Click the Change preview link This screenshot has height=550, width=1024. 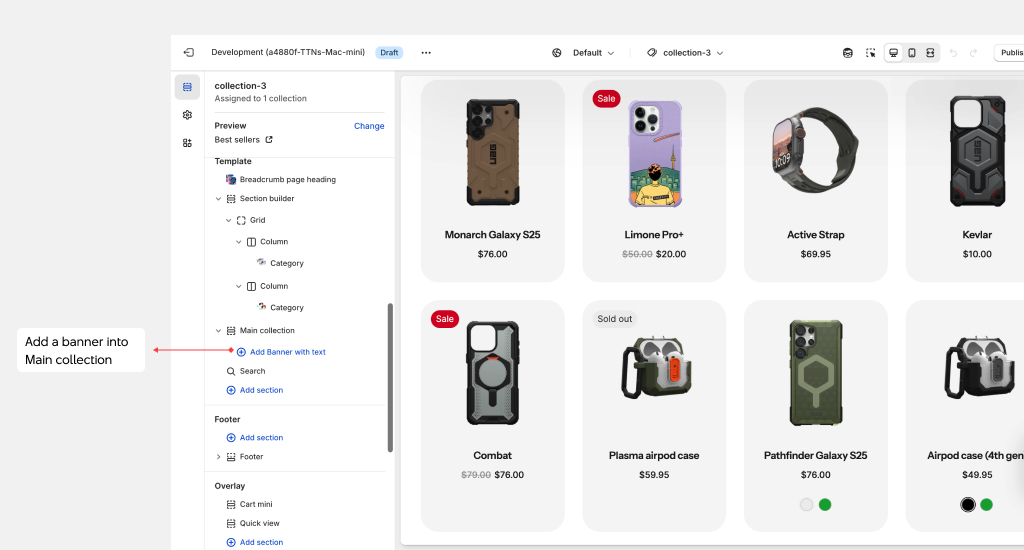[x=369, y=126]
